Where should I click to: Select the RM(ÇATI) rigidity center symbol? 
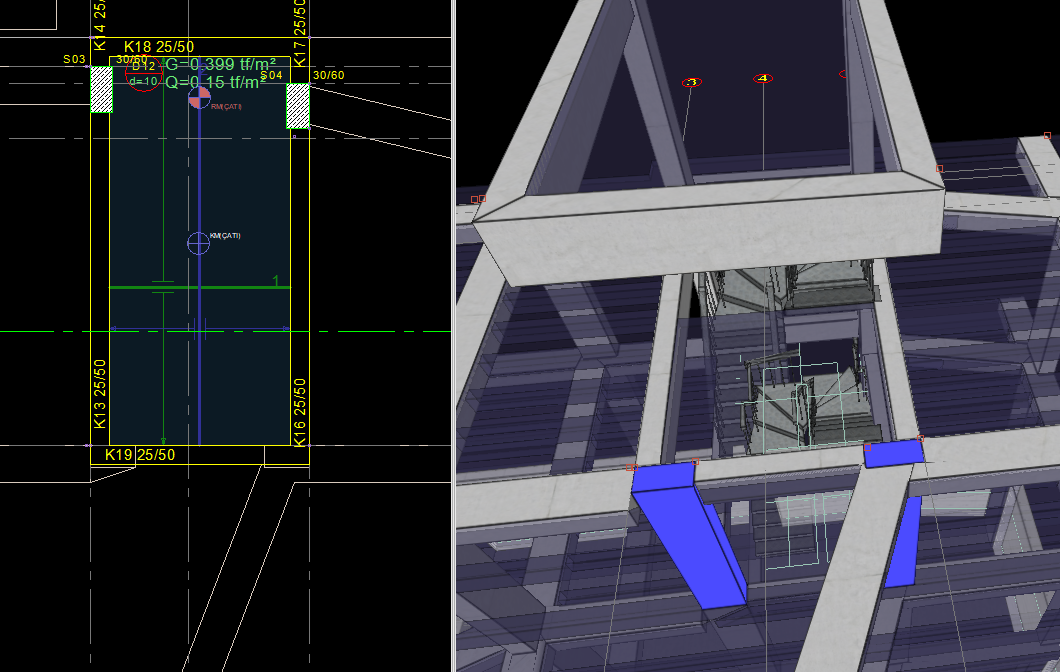tap(199, 97)
